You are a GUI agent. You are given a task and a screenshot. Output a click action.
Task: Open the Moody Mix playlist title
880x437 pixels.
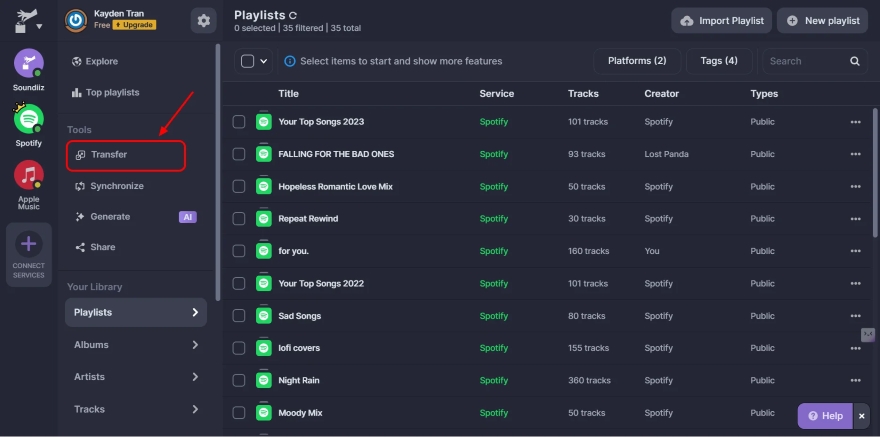click(x=300, y=413)
